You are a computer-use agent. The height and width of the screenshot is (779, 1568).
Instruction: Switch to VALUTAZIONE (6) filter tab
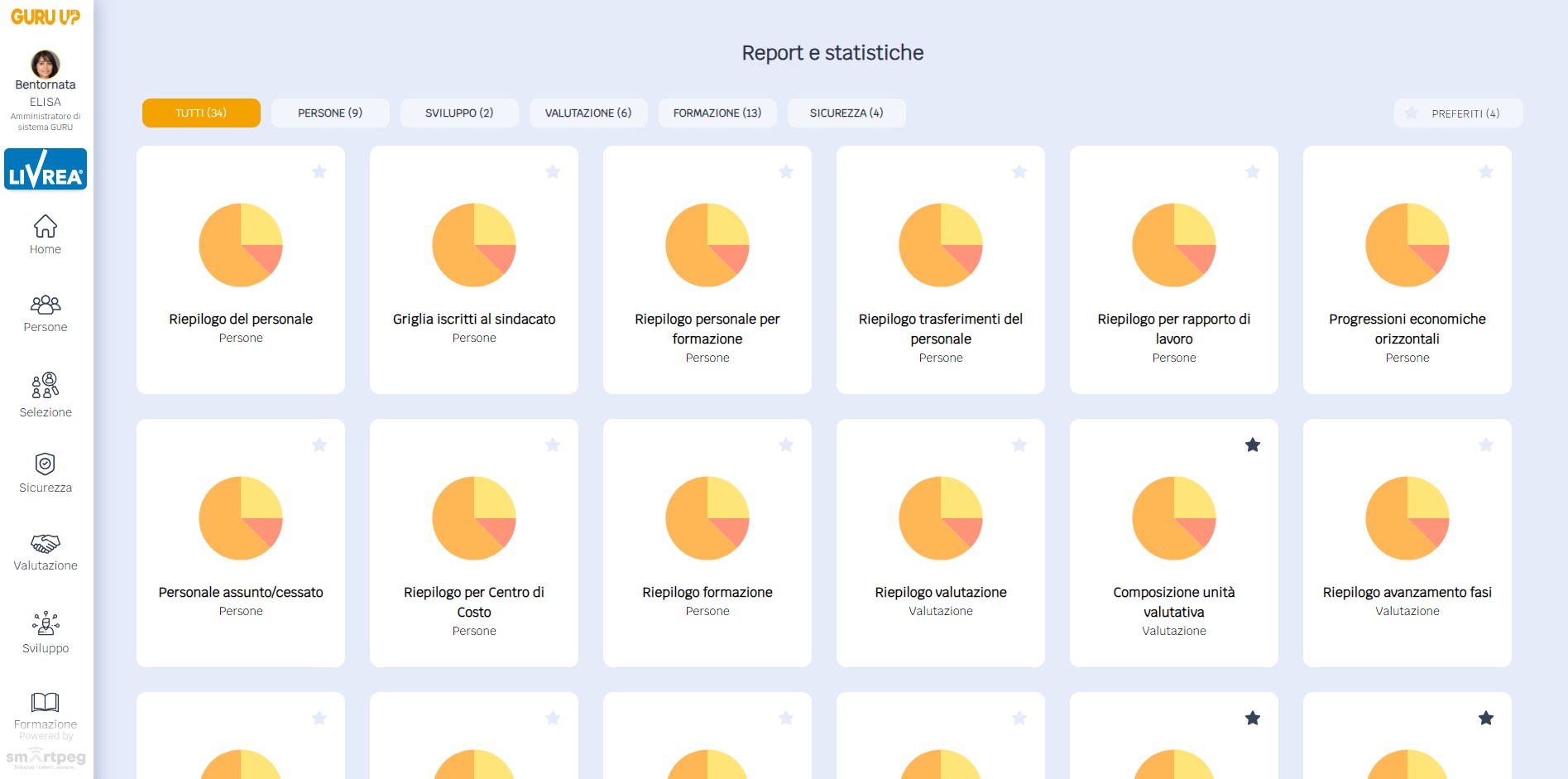(x=588, y=113)
